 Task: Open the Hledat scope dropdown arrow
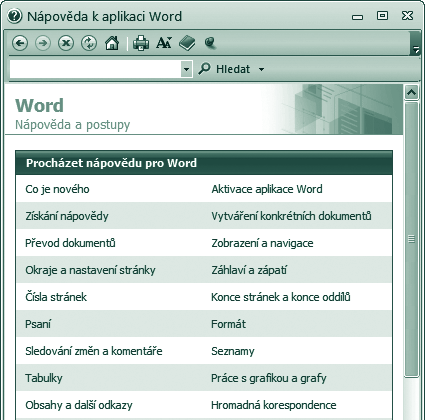pos(261,69)
